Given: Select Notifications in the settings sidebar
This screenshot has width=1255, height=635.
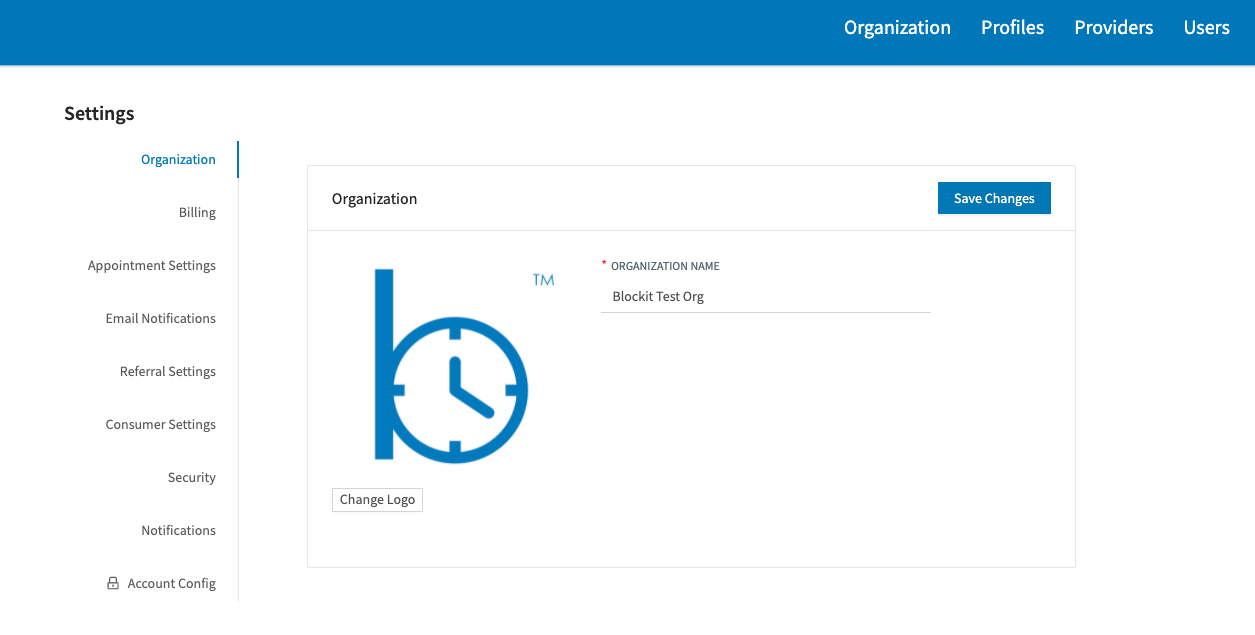Looking at the screenshot, I should click(178, 531).
